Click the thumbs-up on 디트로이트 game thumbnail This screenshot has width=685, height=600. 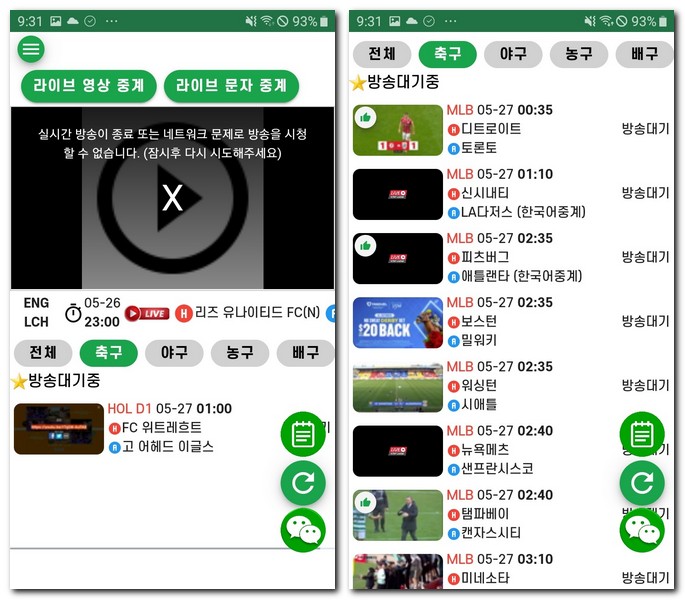pos(365,118)
